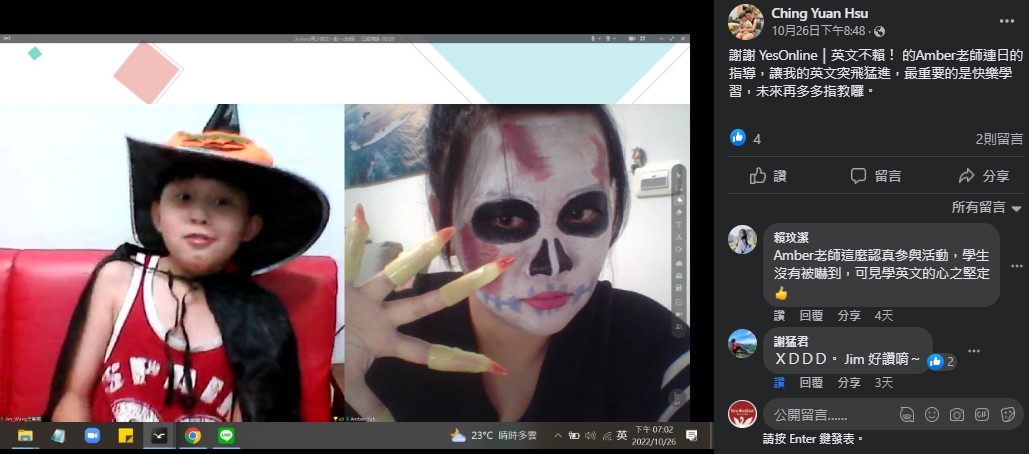This screenshot has width=1029, height=454.
Task: Select the pointer tool in whiteboard toolbar
Action: [679, 176]
